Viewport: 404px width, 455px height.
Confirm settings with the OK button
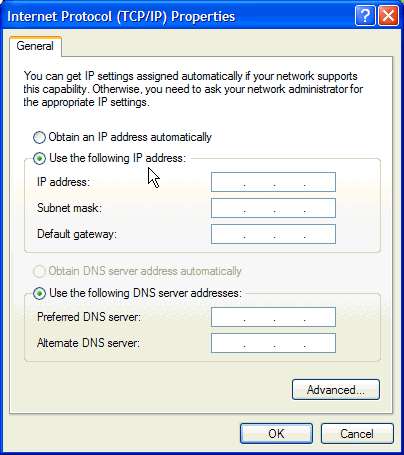[276, 434]
